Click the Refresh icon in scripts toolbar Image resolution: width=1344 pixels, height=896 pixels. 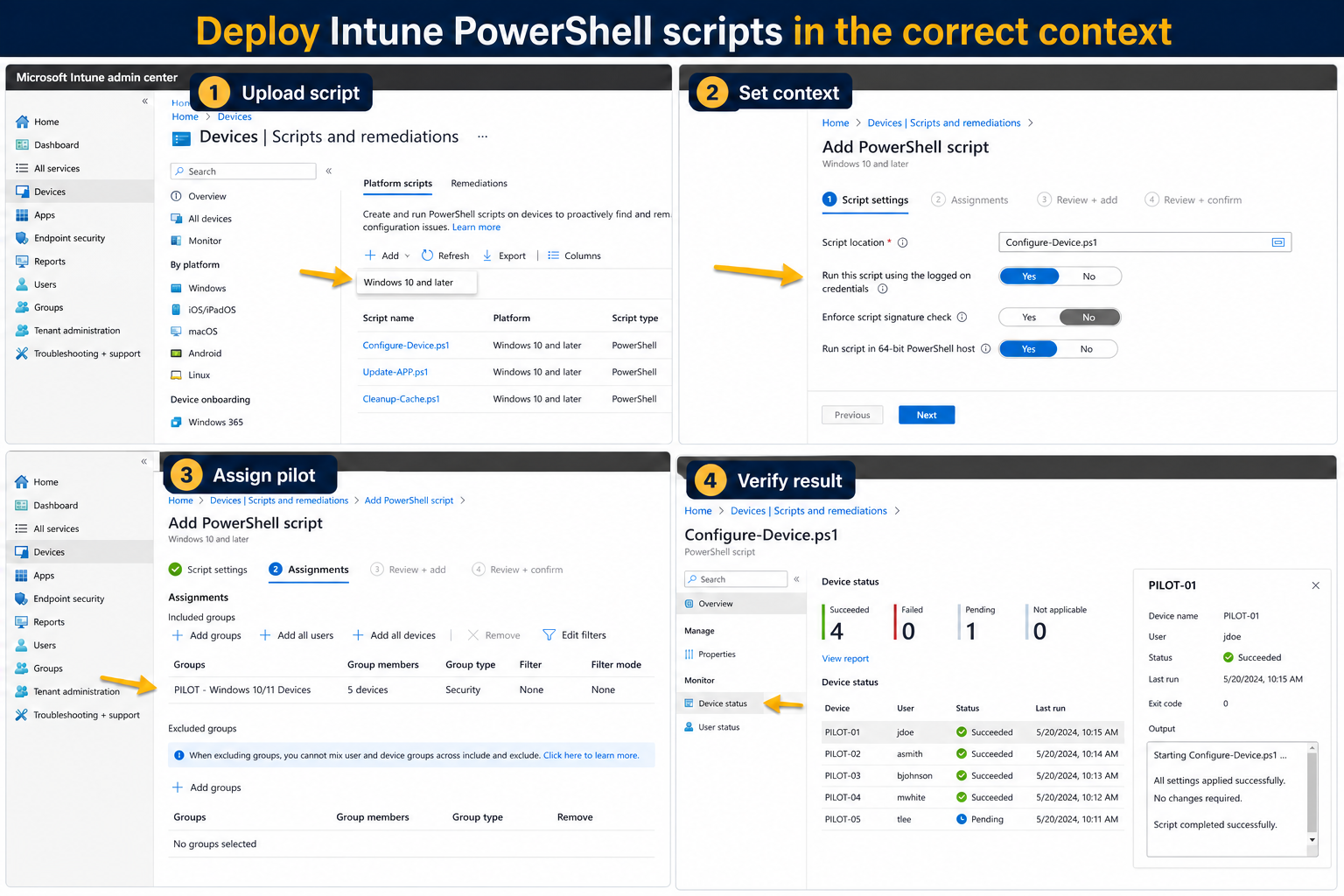tap(427, 255)
